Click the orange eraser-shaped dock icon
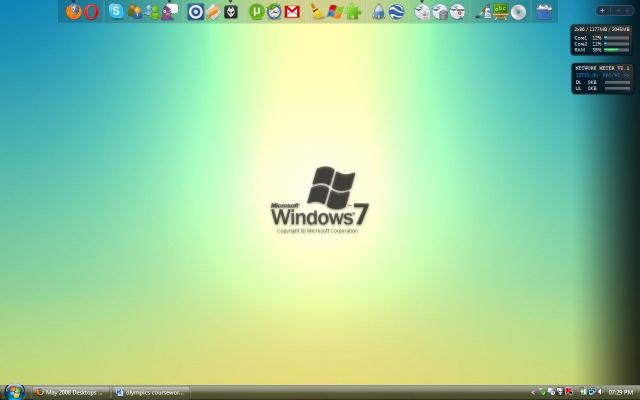Screen dimensions: 640x400 213,12
